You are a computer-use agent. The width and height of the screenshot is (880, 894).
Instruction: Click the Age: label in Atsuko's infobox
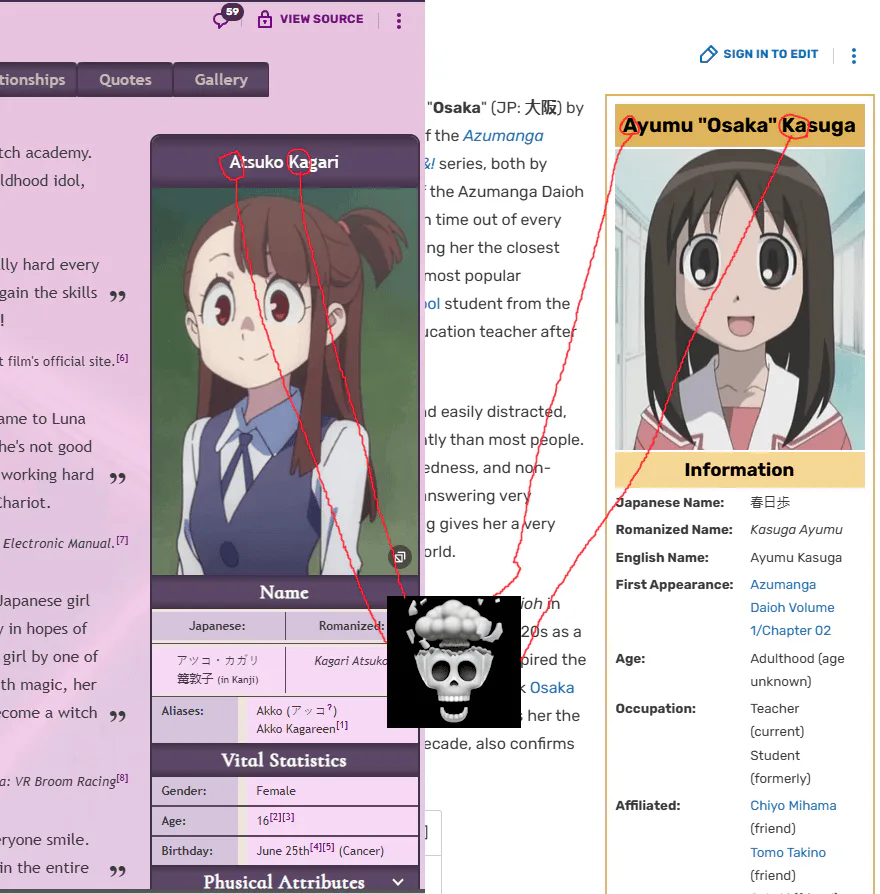[x=173, y=821]
